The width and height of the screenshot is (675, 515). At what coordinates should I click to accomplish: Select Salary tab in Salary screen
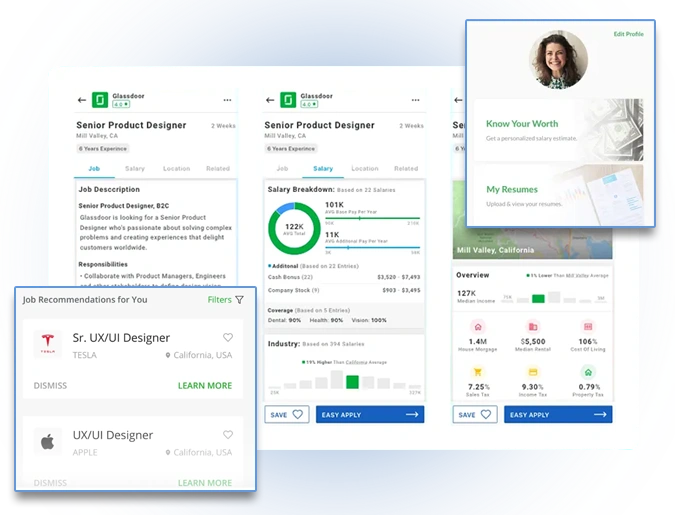tap(323, 169)
